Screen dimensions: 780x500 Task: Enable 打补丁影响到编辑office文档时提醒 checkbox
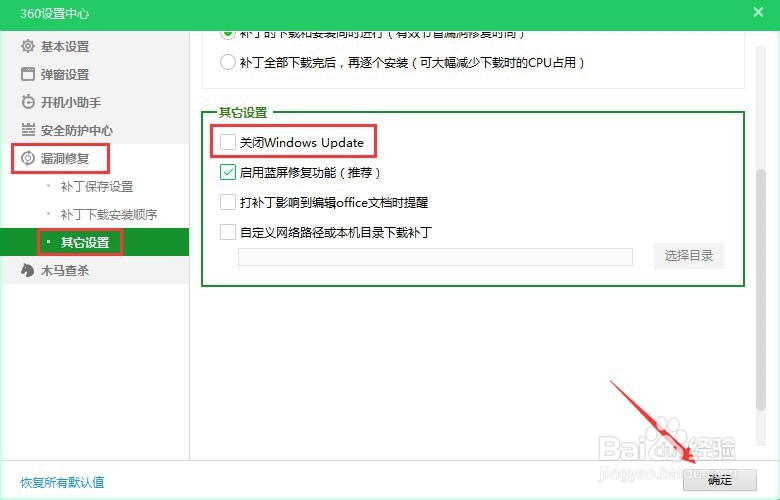point(227,202)
